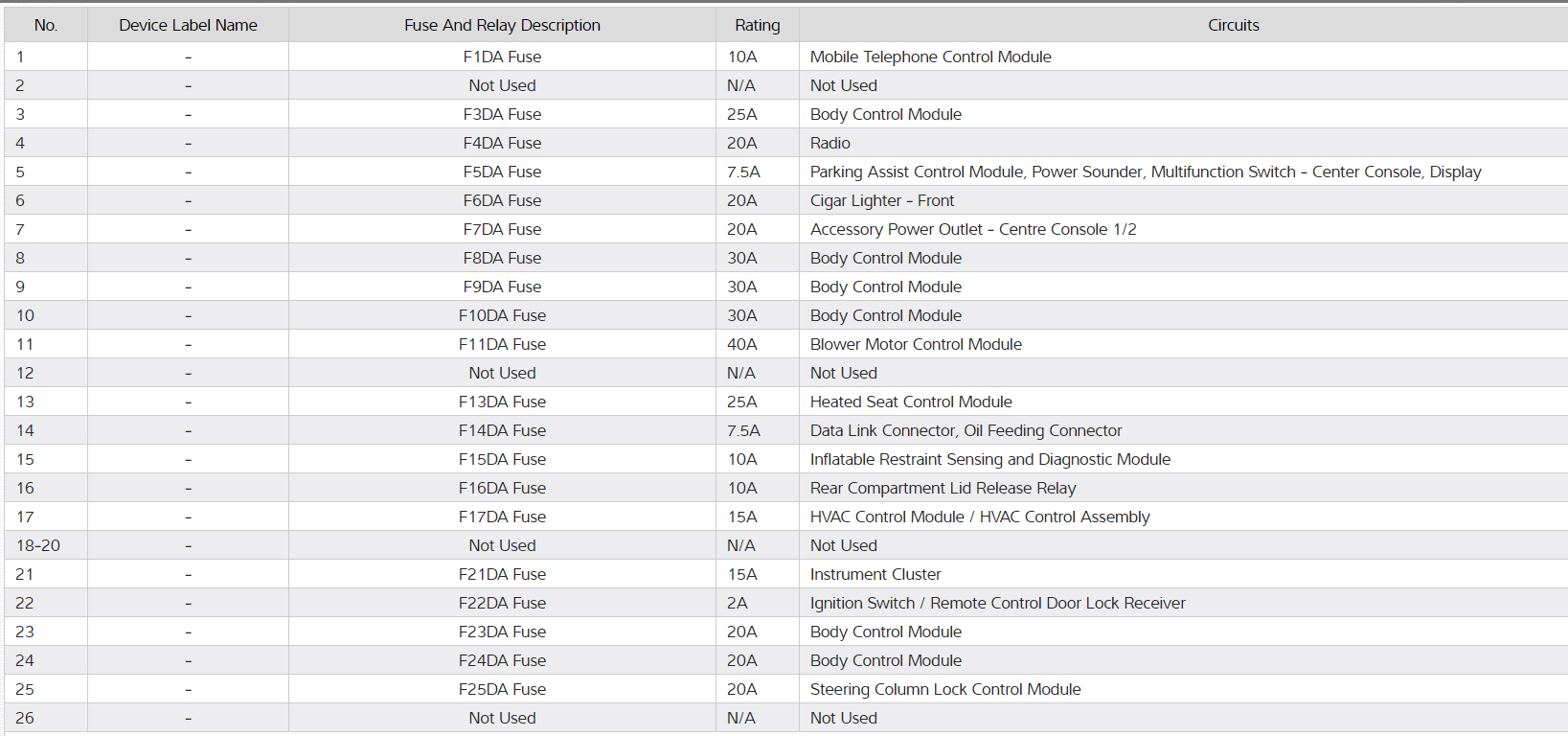This screenshot has height=736, width=1568.
Task: Click the "Circuits" column header
Action: coord(1233,26)
